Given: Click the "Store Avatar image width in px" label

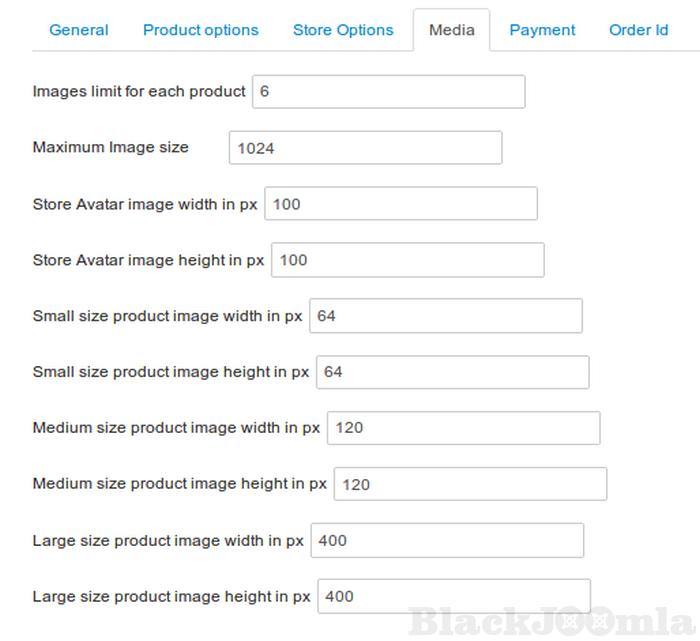Looking at the screenshot, I should [145, 204].
